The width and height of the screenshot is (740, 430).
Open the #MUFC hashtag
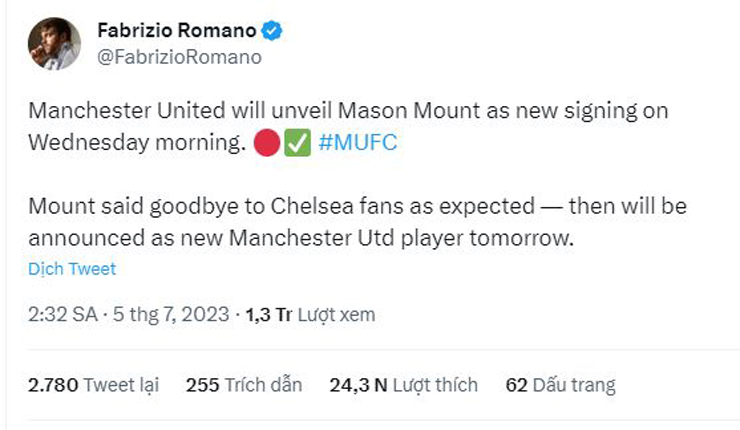[357, 142]
